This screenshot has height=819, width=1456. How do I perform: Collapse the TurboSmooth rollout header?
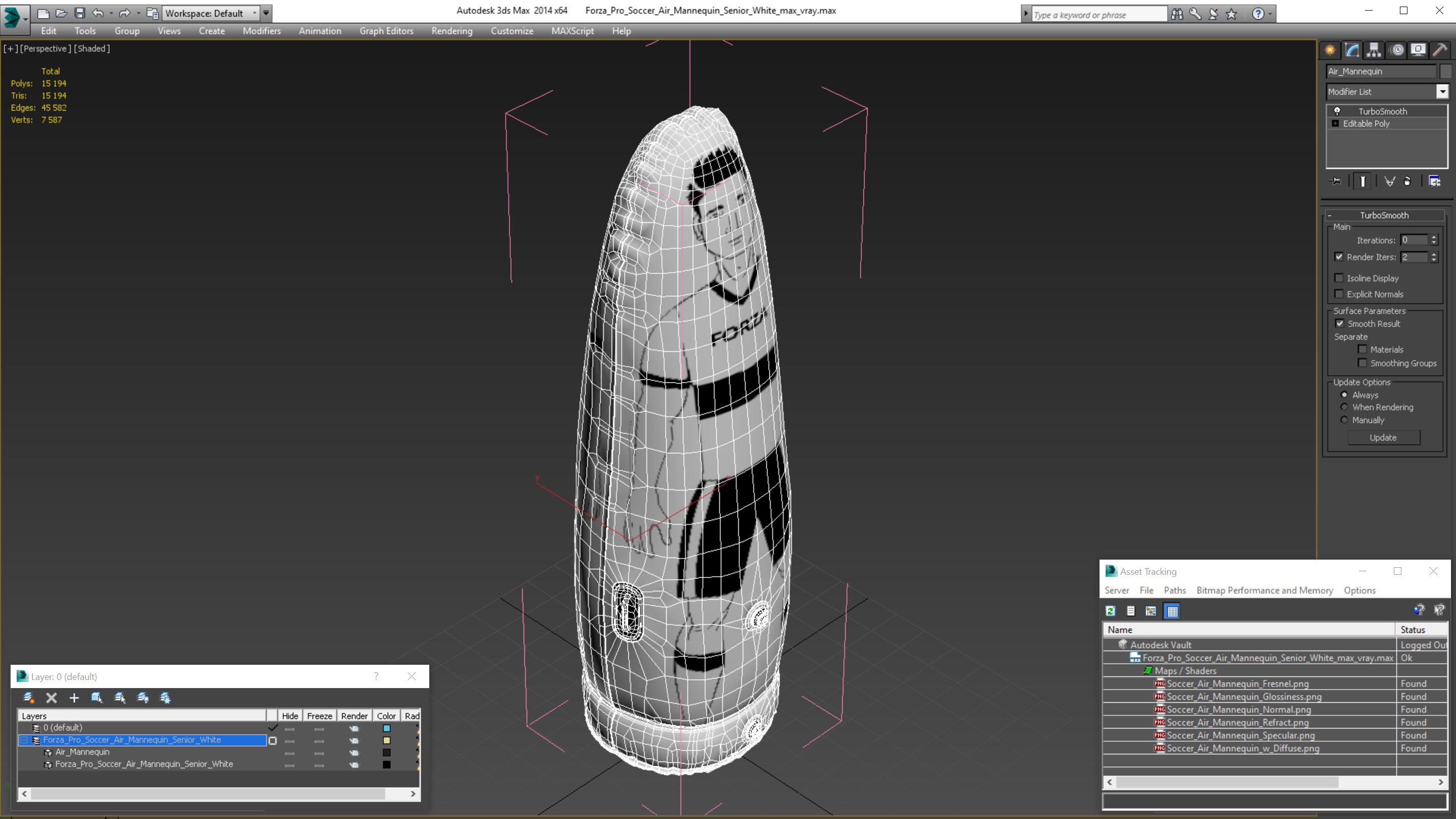pos(1384,215)
